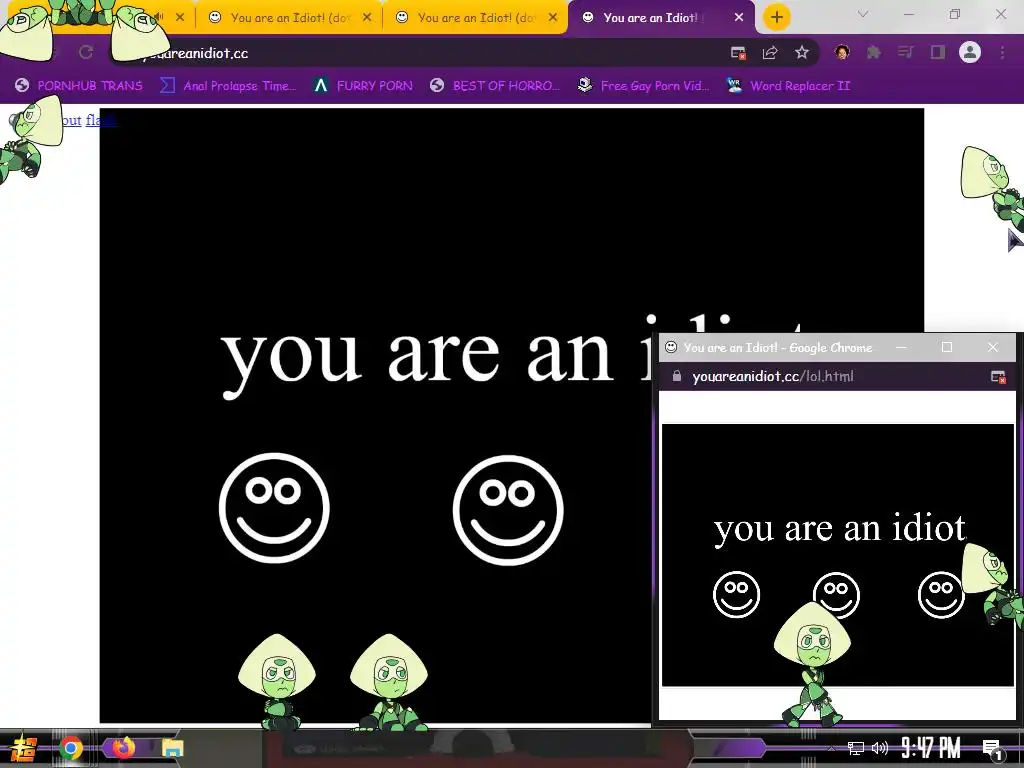The image size is (1024, 768).
Task: Open the notification center icon
Action: tap(992, 749)
